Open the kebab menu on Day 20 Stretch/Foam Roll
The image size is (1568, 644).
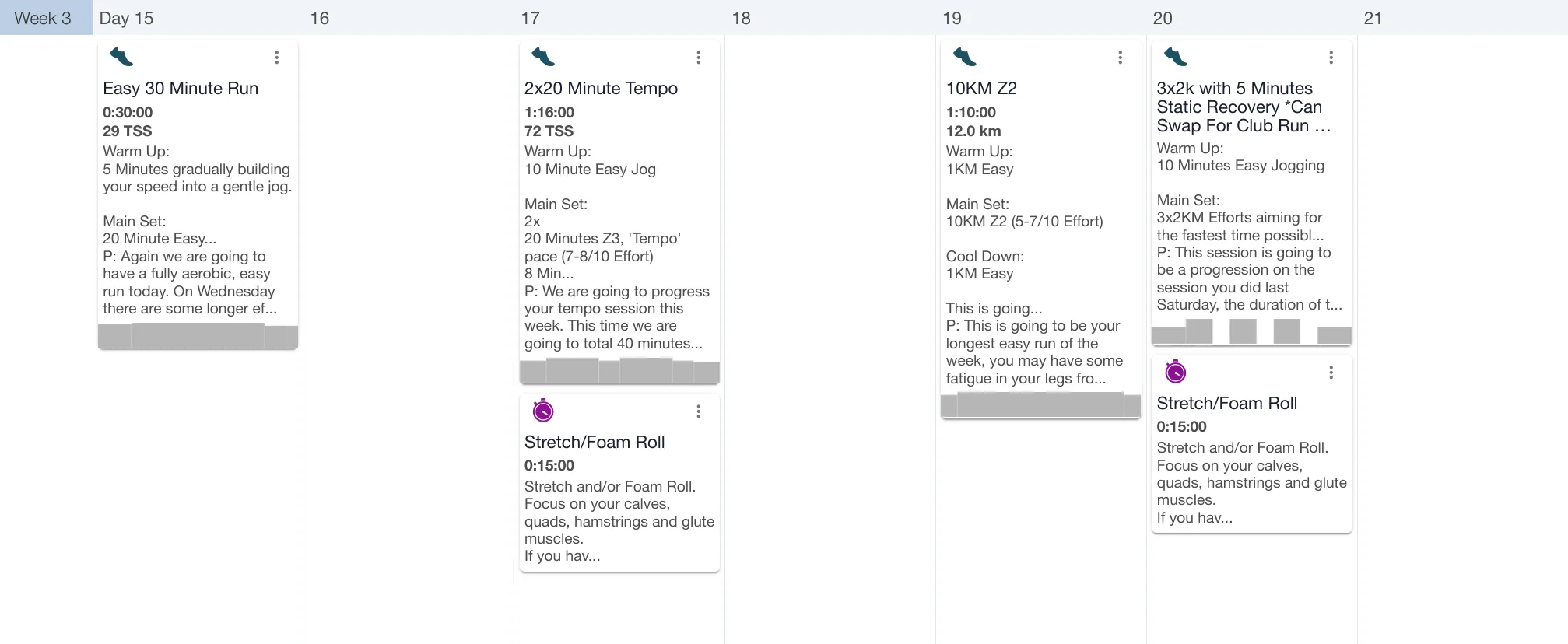coord(1331,373)
